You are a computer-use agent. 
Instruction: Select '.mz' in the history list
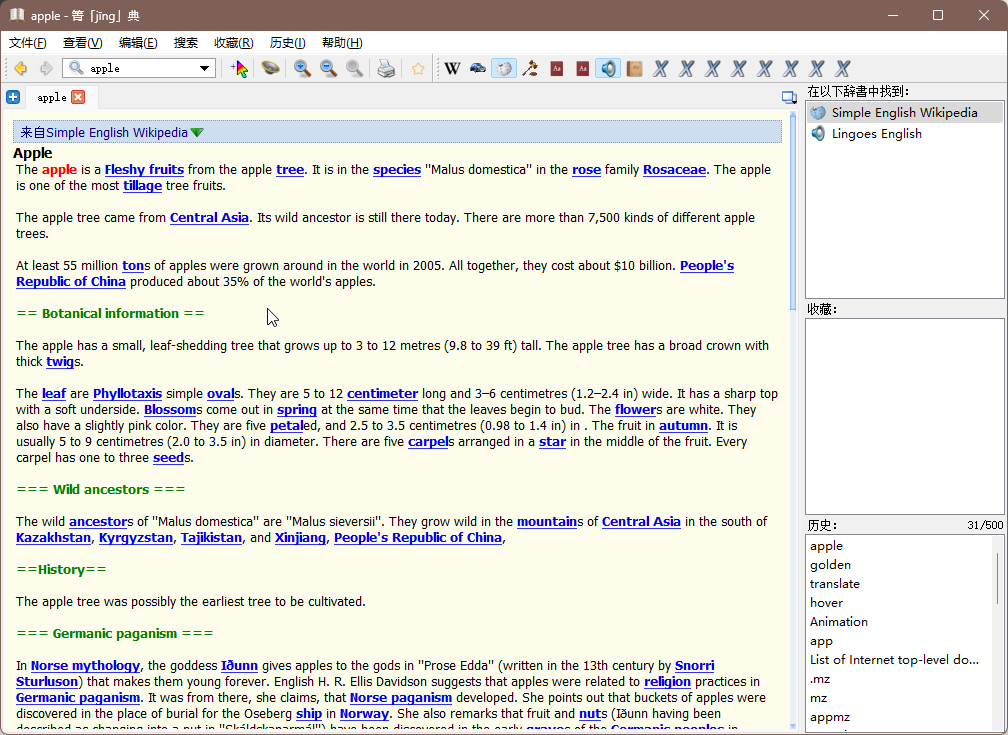click(900, 679)
